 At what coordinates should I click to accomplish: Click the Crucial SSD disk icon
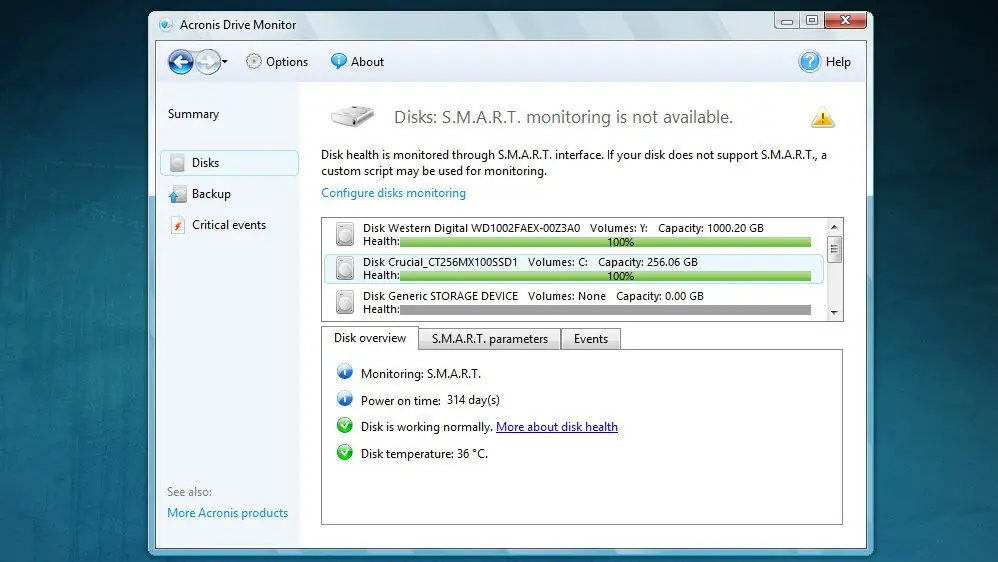coord(345,269)
